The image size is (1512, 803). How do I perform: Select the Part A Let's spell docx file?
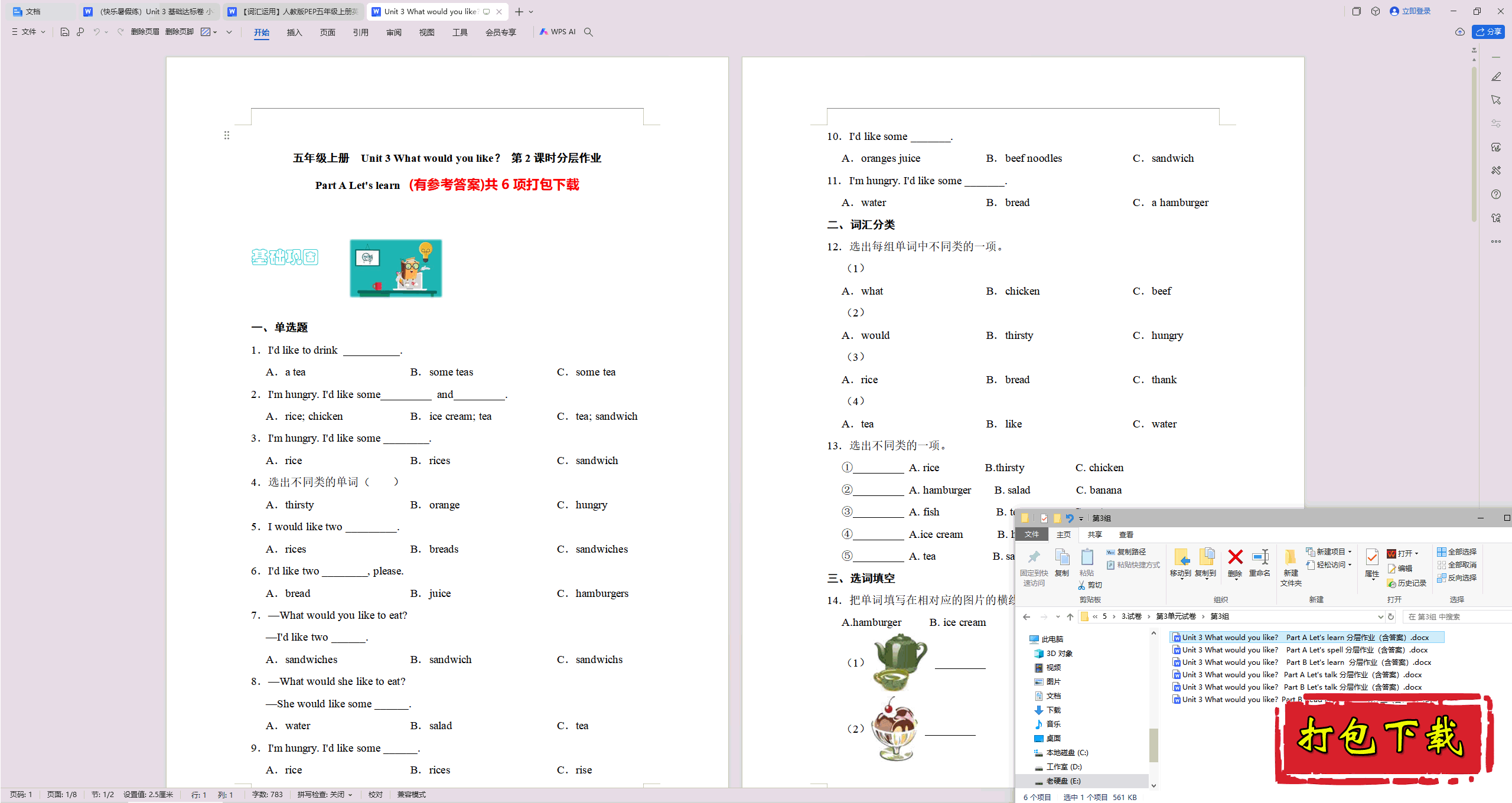click(1301, 649)
